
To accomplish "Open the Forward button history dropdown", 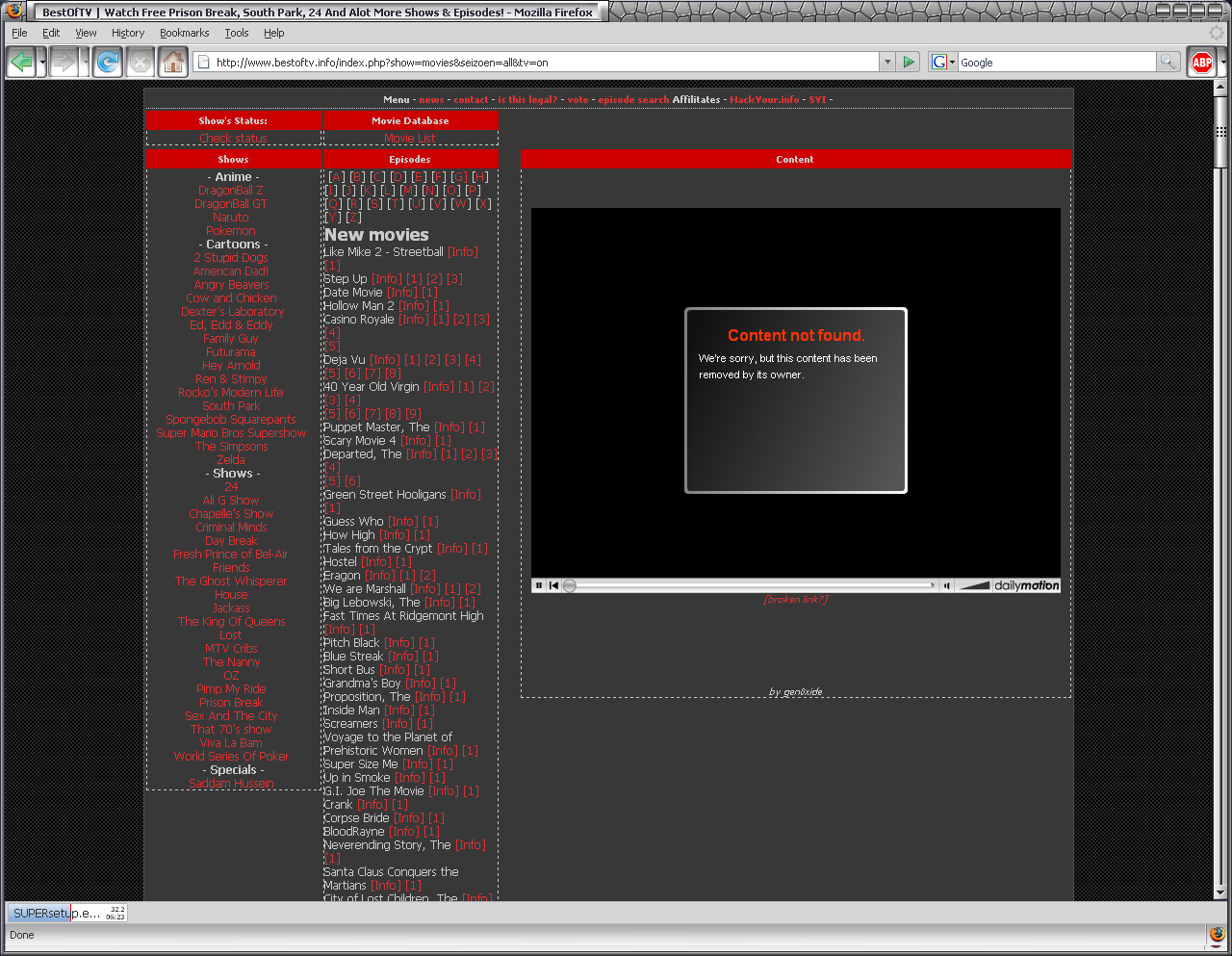I will tap(84, 63).
